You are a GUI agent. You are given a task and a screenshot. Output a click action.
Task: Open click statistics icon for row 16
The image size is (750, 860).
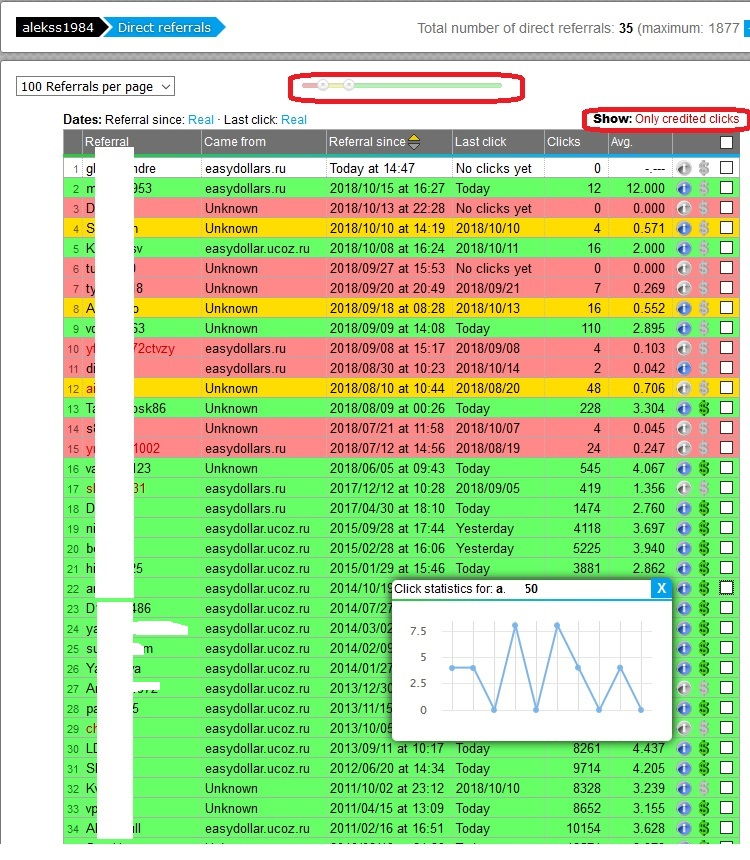pyautogui.click(x=684, y=468)
